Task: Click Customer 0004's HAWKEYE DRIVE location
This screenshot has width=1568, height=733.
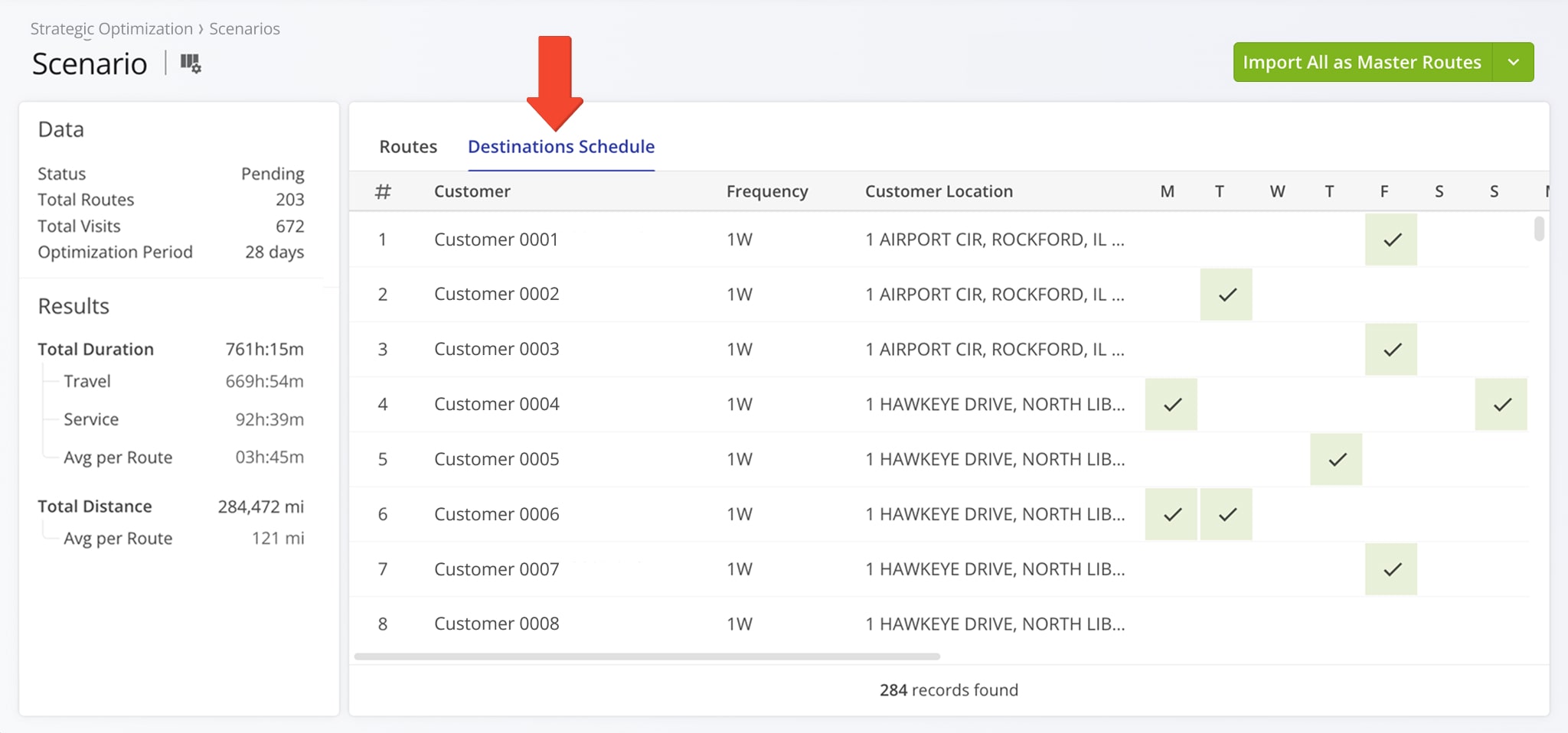Action: coord(995,404)
